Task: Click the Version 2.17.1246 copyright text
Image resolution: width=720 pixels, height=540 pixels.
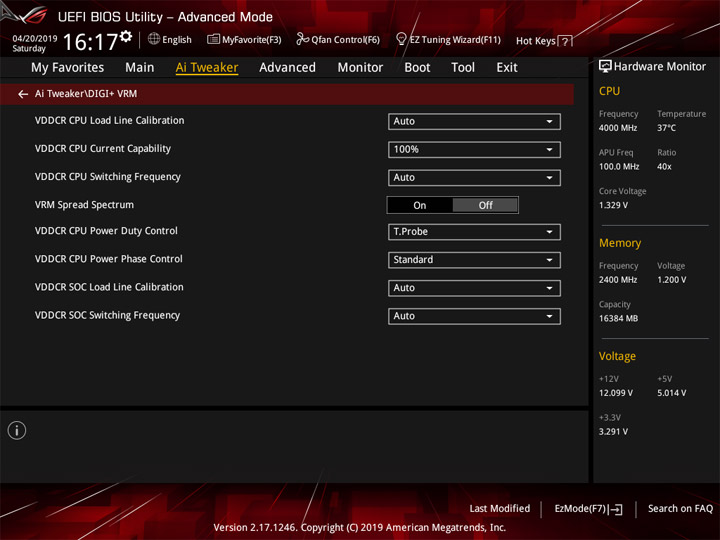Action: pos(360,528)
